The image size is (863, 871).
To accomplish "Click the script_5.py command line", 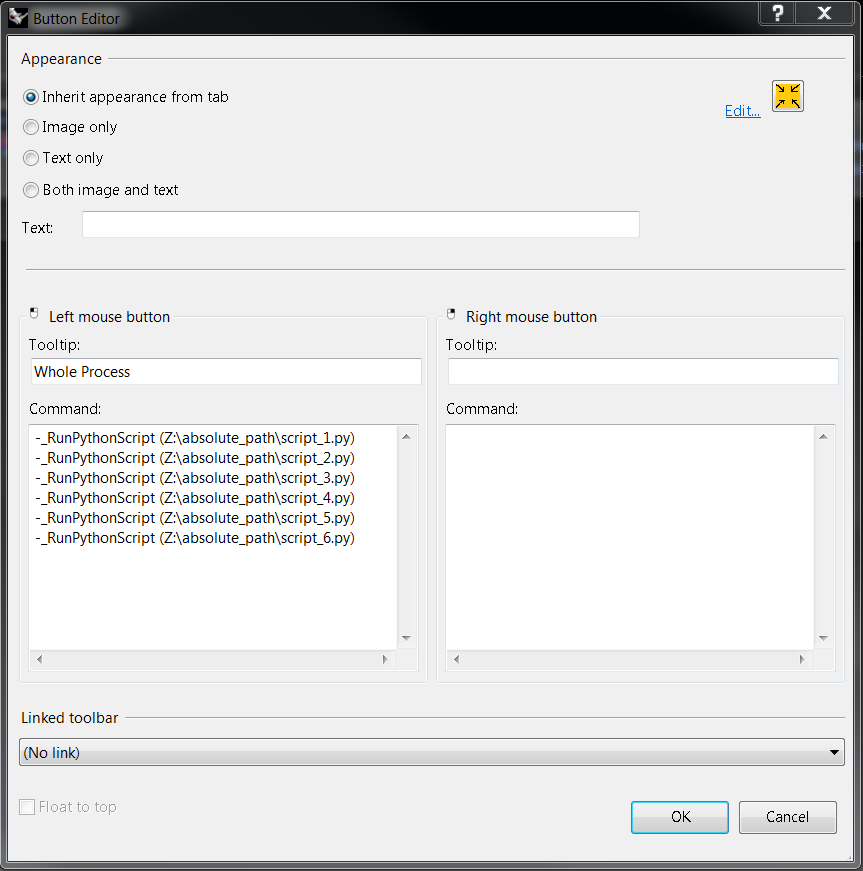I will [195, 518].
